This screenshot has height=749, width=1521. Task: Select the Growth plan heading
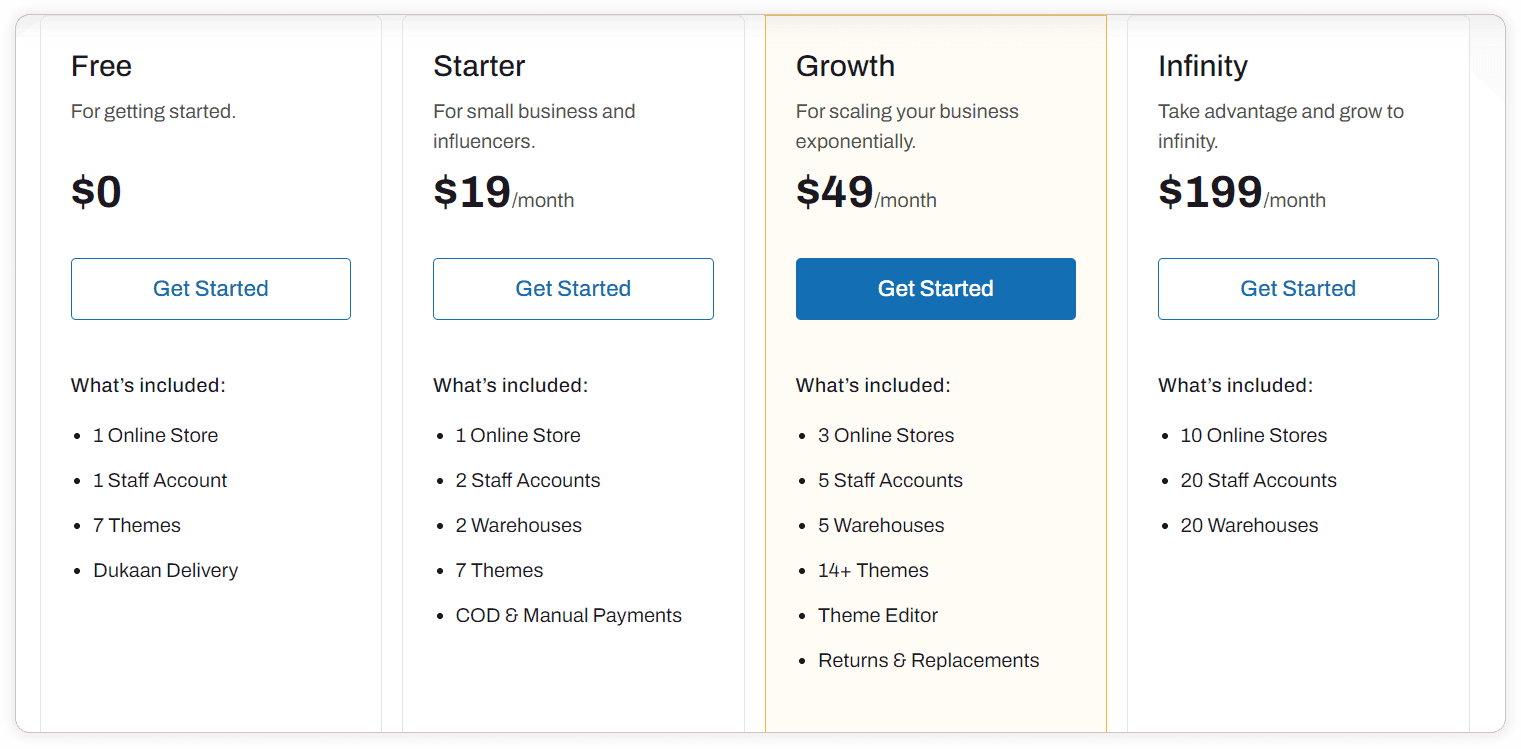[x=845, y=66]
